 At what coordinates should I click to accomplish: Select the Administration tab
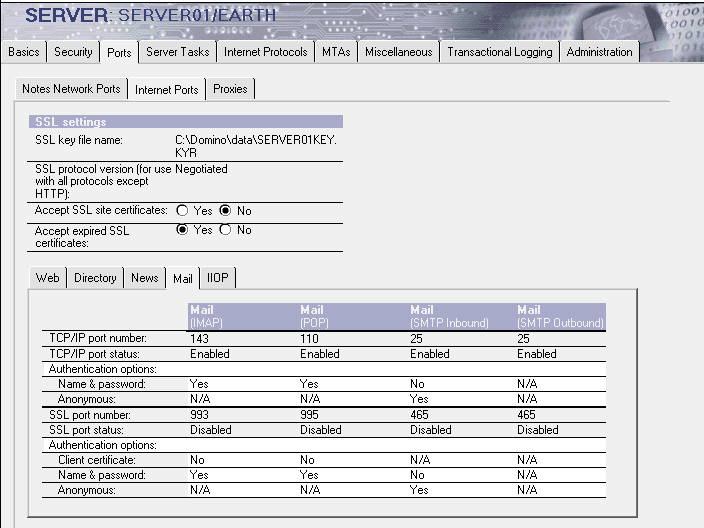(x=599, y=52)
